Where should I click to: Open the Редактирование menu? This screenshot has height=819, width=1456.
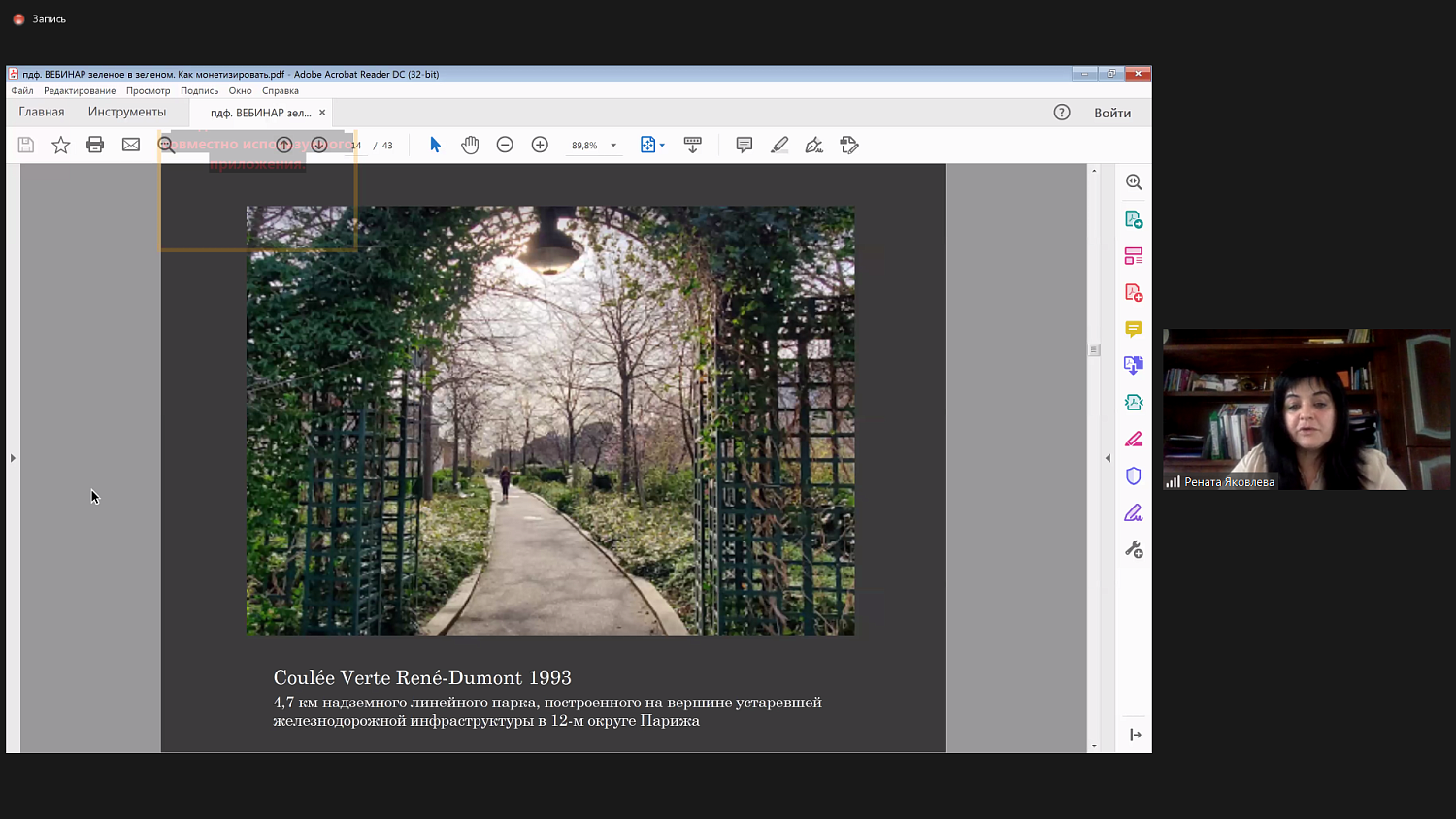[x=80, y=91]
